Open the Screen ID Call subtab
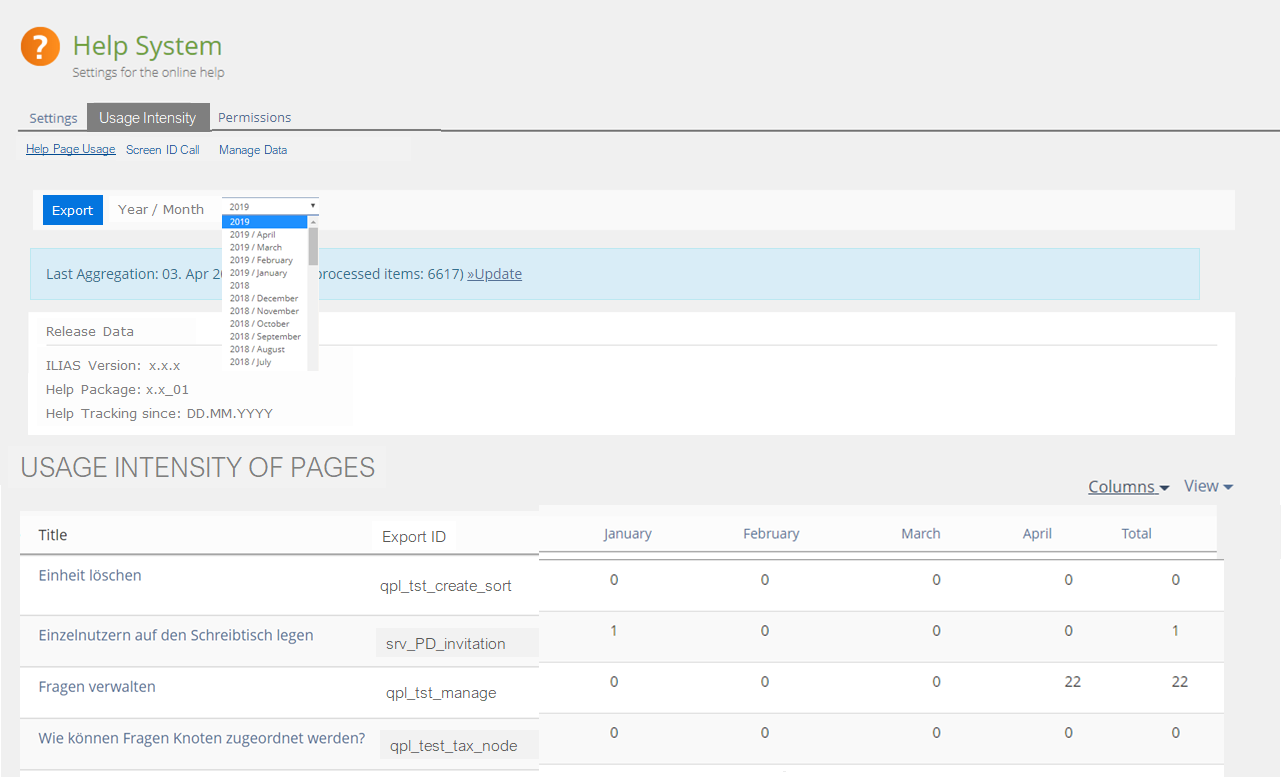 pyautogui.click(x=162, y=150)
